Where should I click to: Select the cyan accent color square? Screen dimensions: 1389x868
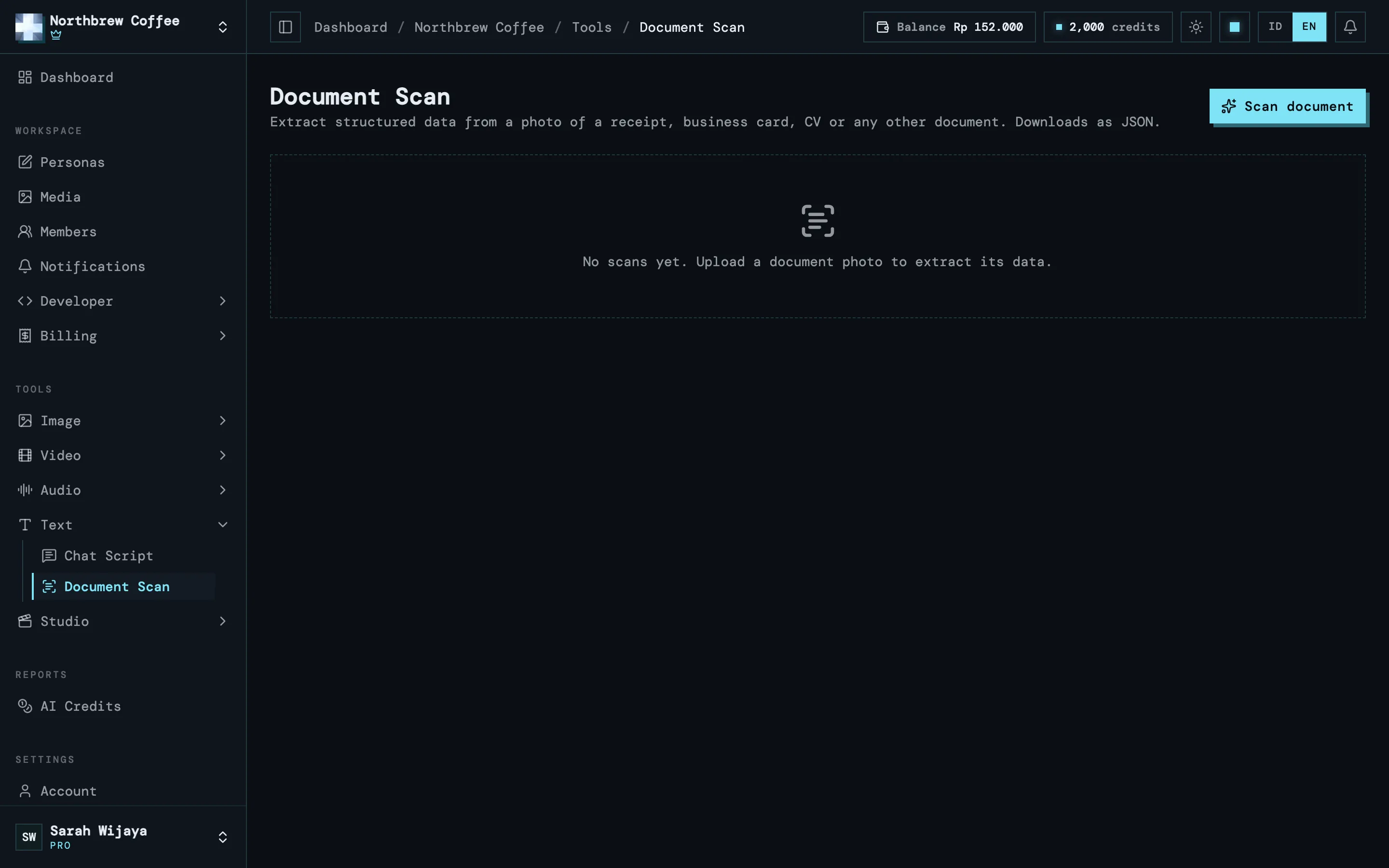coord(1234,27)
